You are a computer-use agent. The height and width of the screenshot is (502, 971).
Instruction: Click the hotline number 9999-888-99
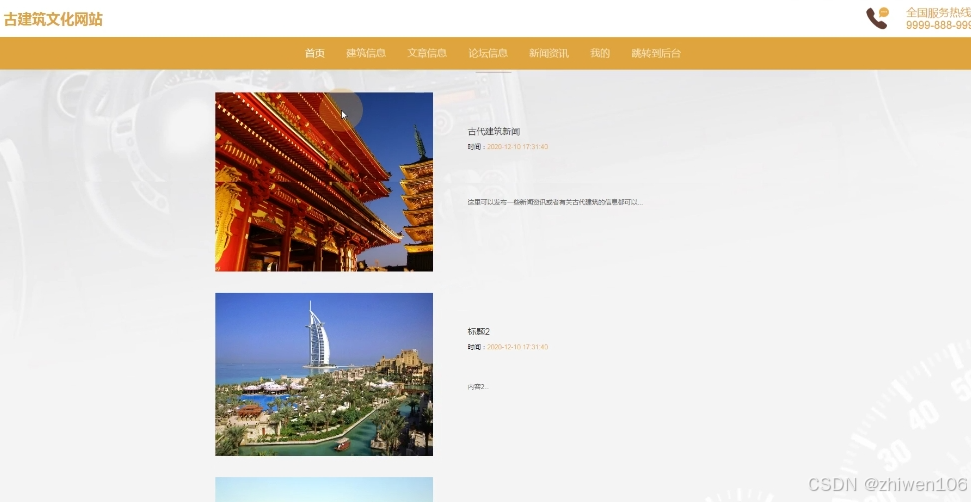click(938, 25)
